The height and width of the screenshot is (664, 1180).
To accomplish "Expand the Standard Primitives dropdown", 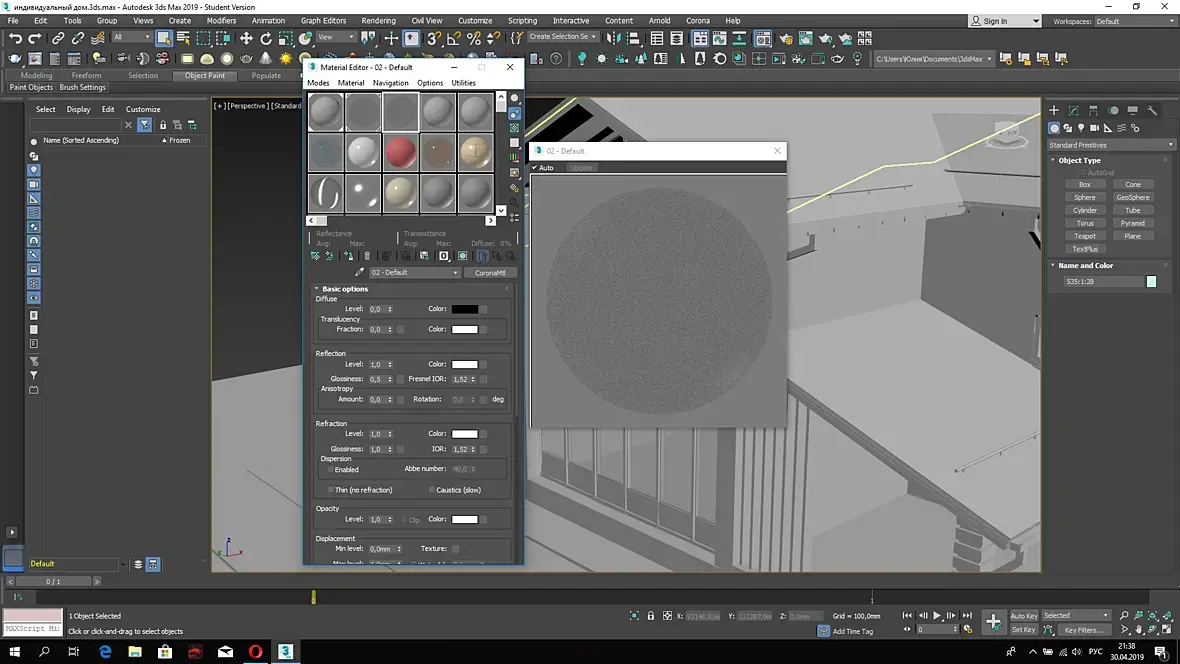I will [x=1111, y=145].
